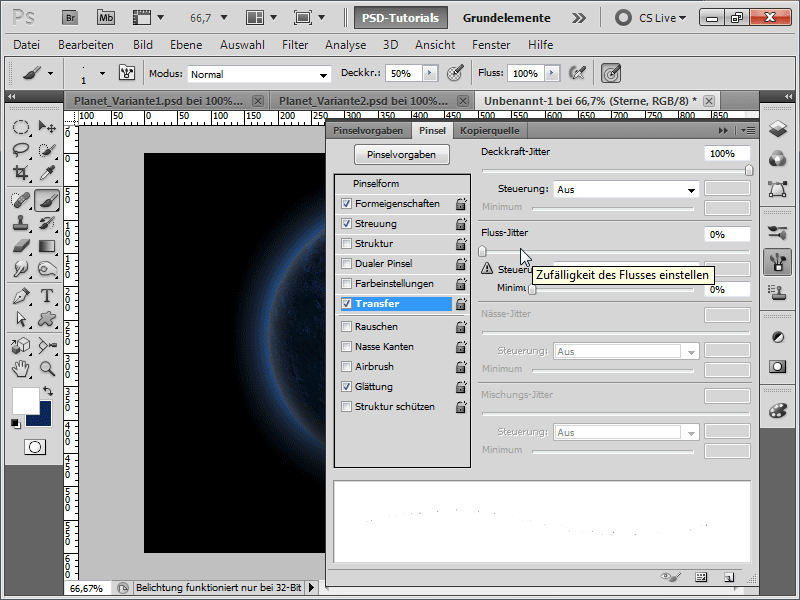The image size is (800, 600).
Task: Enable airbrush mode icon beside Fluss
Action: [577, 73]
